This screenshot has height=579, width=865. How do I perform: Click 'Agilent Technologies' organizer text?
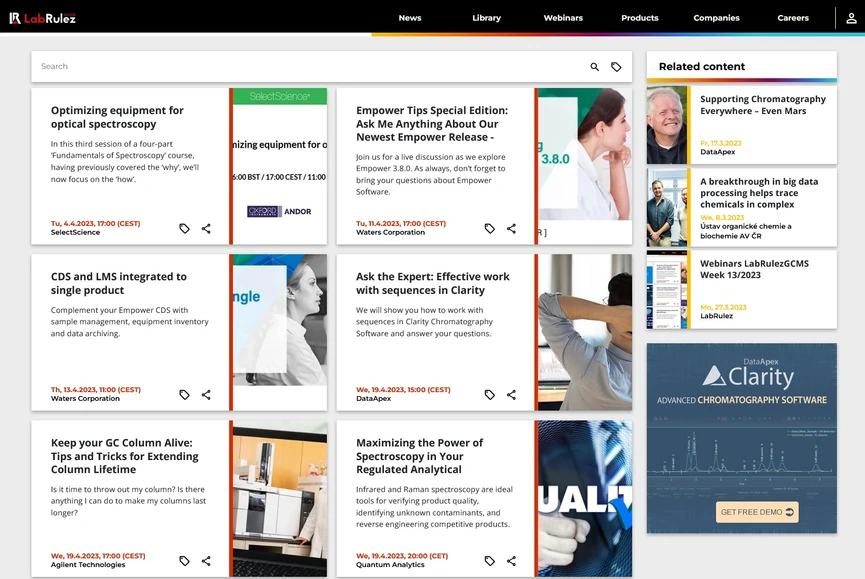tap(88, 565)
